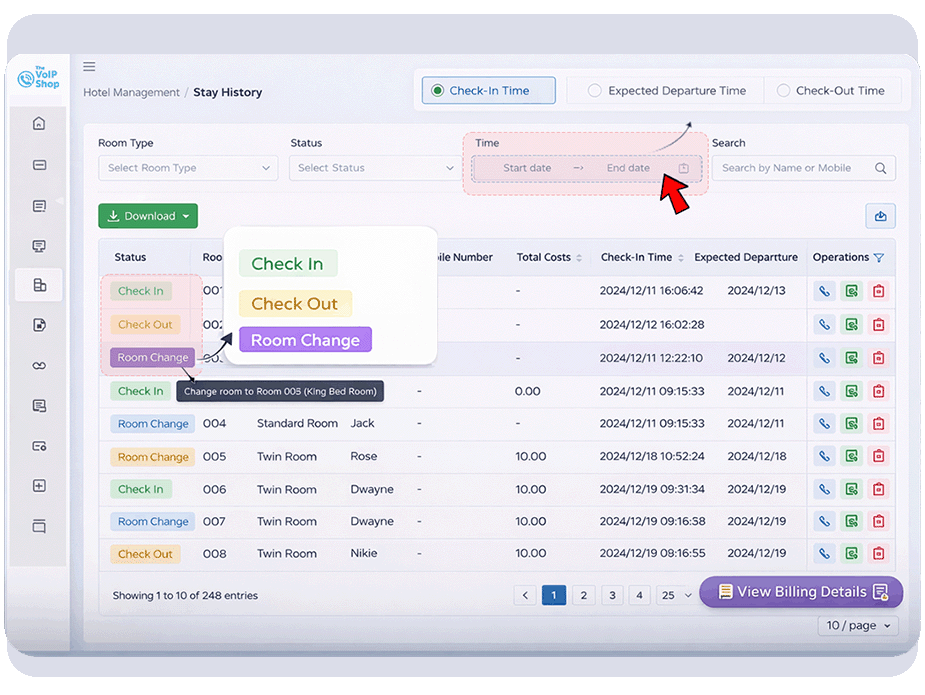
Task: Click the Nikie guest name cell
Action: pos(363,553)
